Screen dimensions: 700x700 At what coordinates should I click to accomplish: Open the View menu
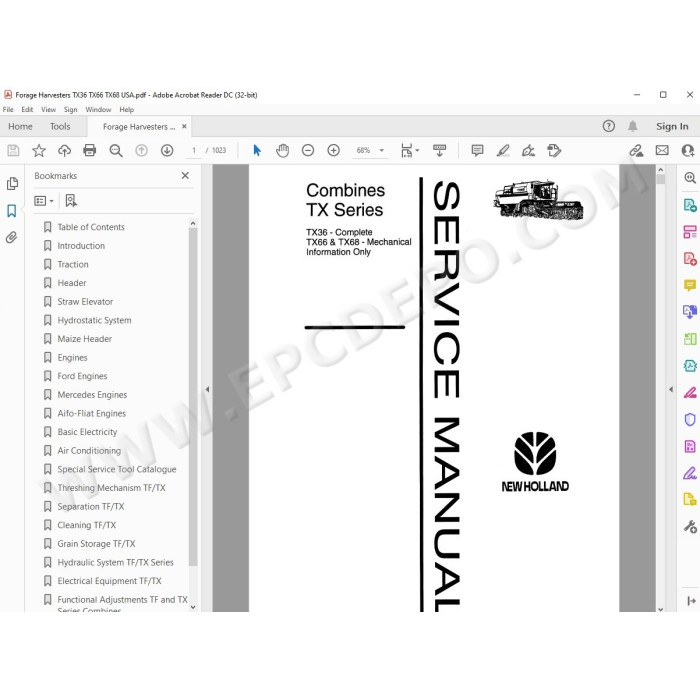49,110
